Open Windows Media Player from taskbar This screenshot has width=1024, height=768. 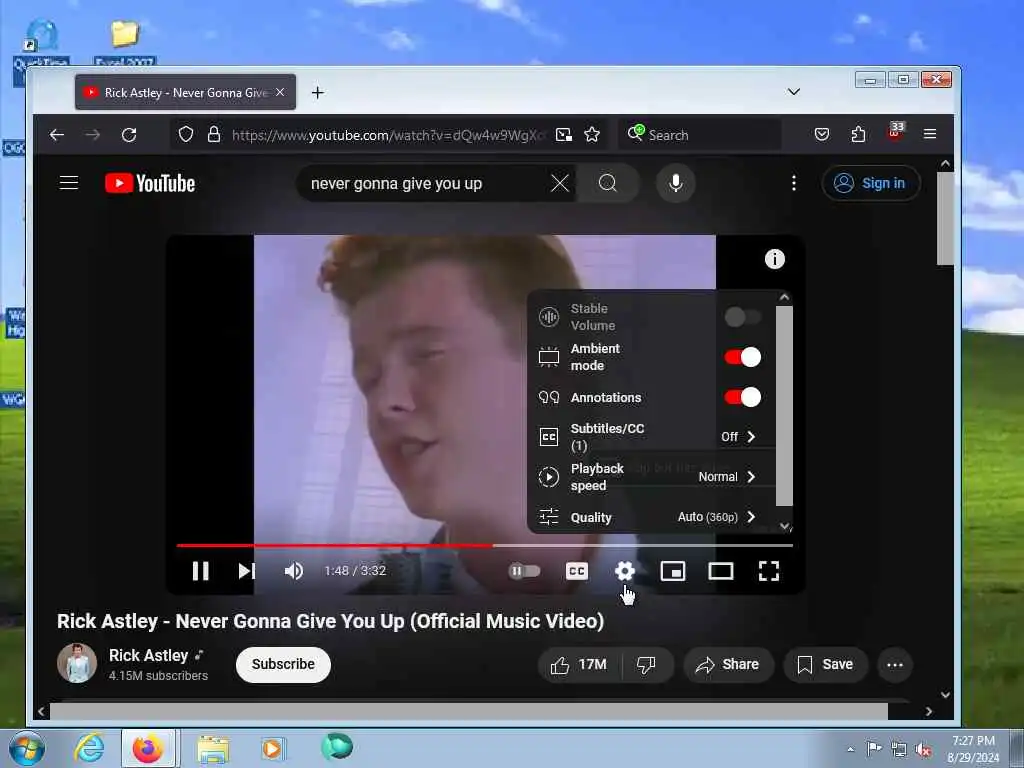(x=272, y=749)
